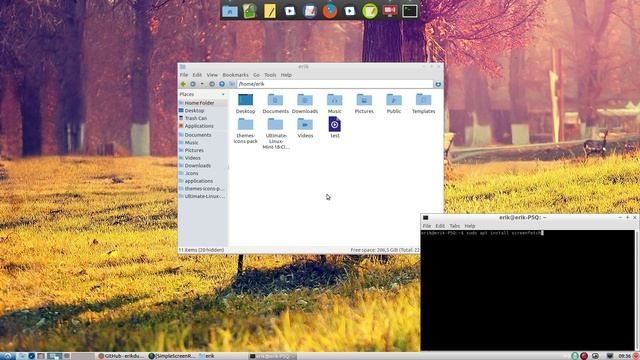This screenshot has height=360, width=640.
Task: Select the Documents folder icon
Action: coord(276,100)
